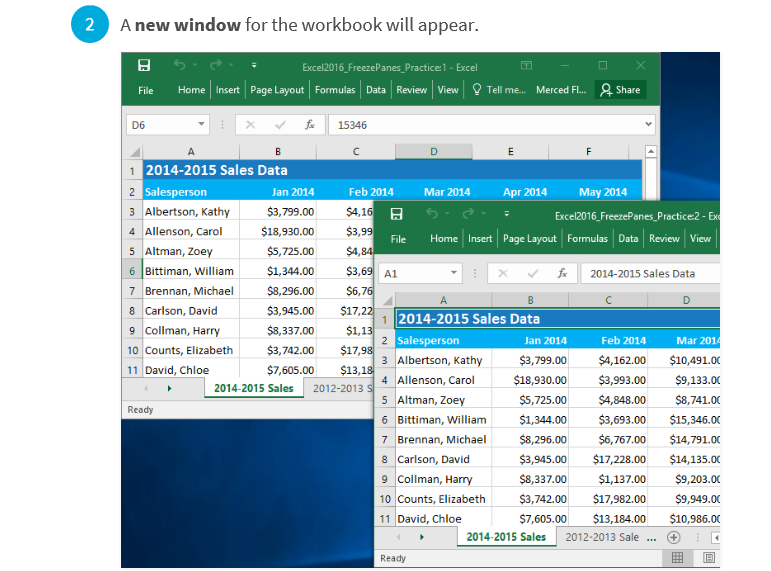Click Cancel X icon in Practice:2 formula bar

503,273
